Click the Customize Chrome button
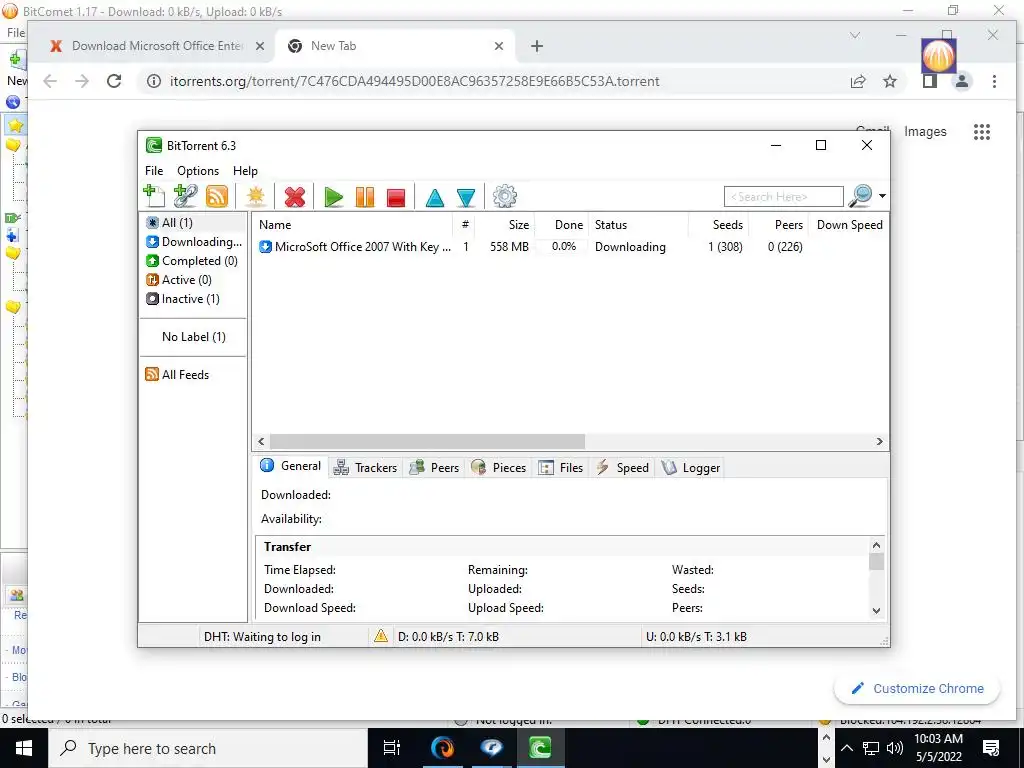Screen dimensions: 1024x768 pyautogui.click(x=918, y=688)
